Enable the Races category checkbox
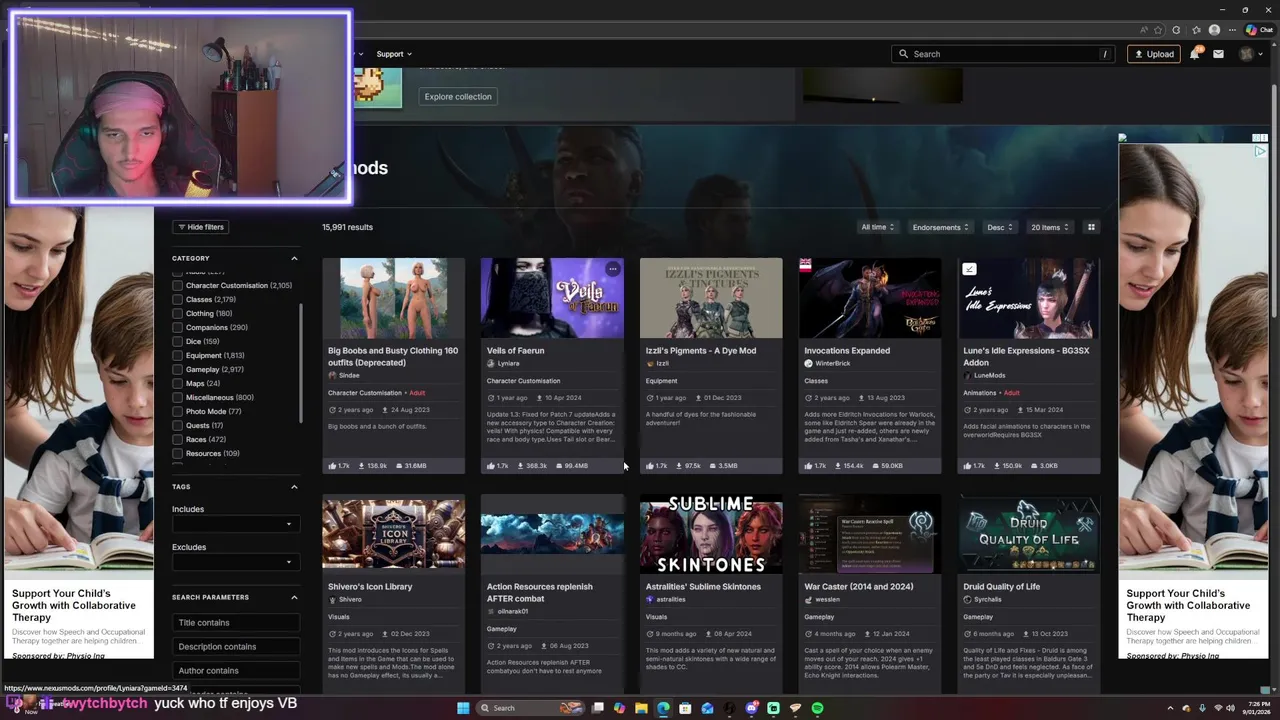 (x=177, y=439)
